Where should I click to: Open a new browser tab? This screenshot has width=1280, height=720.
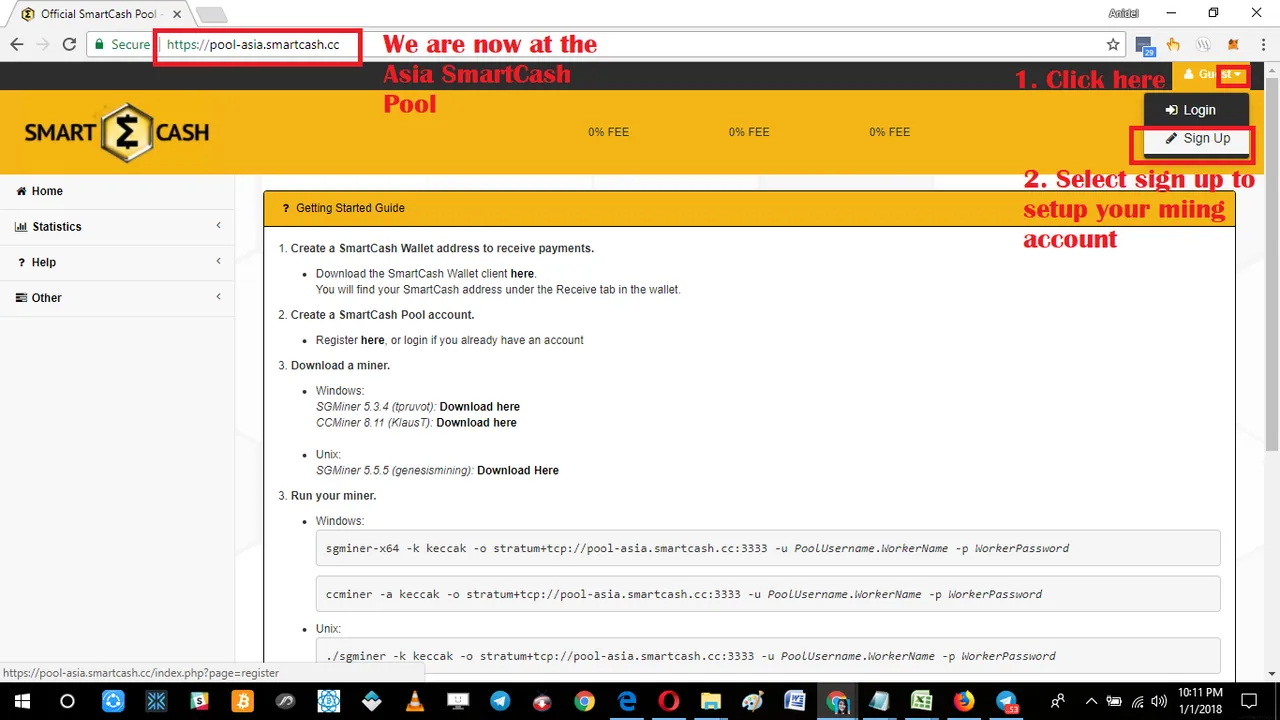tap(211, 16)
